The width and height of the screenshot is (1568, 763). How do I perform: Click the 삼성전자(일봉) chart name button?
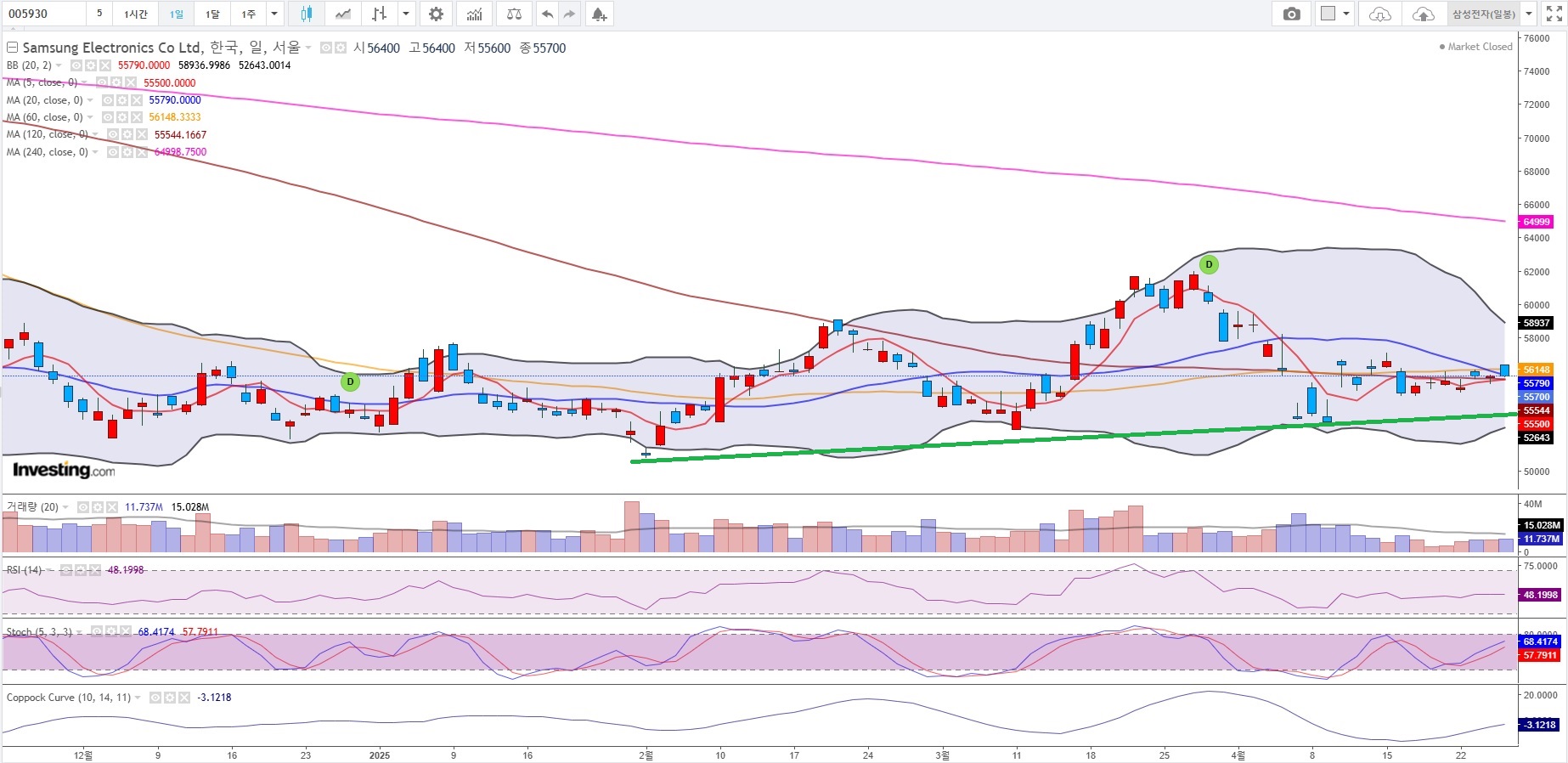pos(1483,14)
